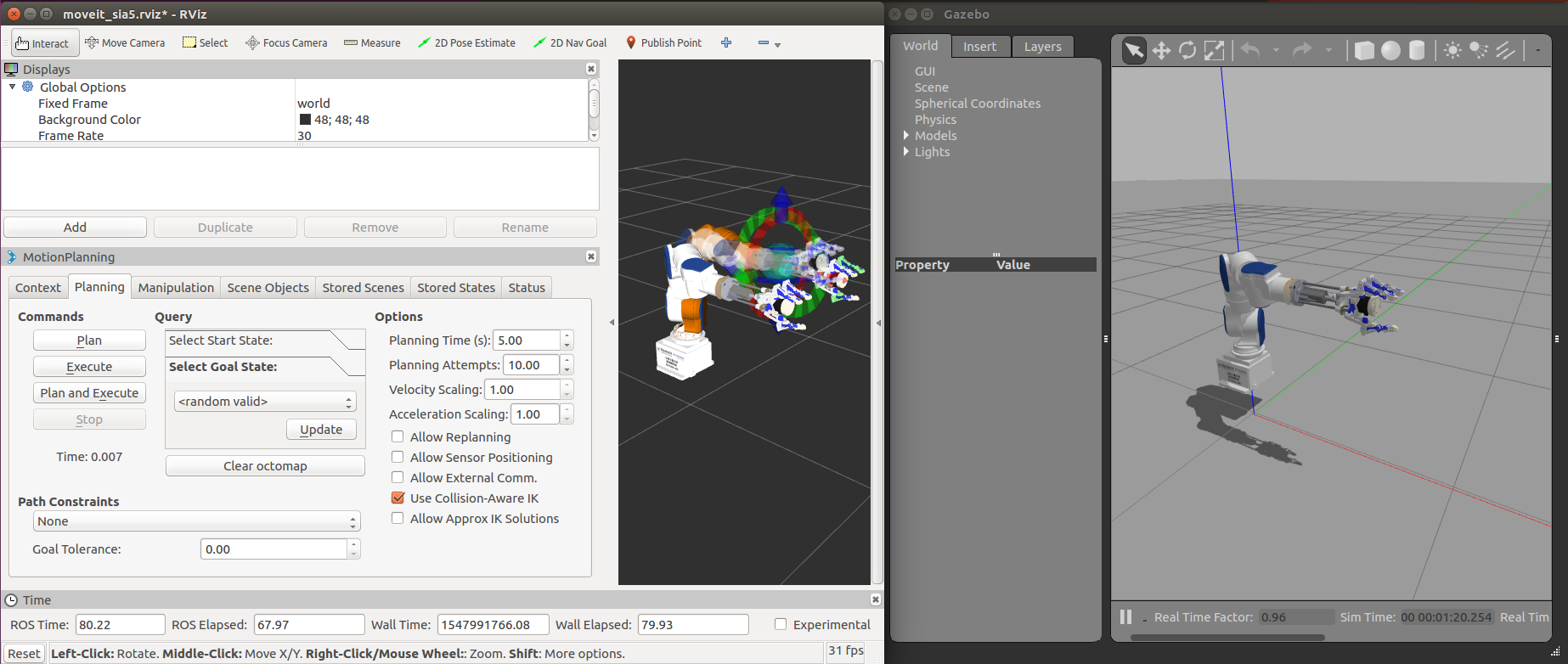Add a spot light in Gazebo

click(1479, 50)
